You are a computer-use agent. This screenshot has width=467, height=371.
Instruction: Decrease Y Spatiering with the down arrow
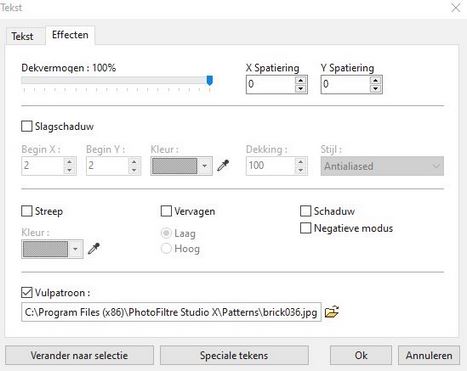pos(375,88)
